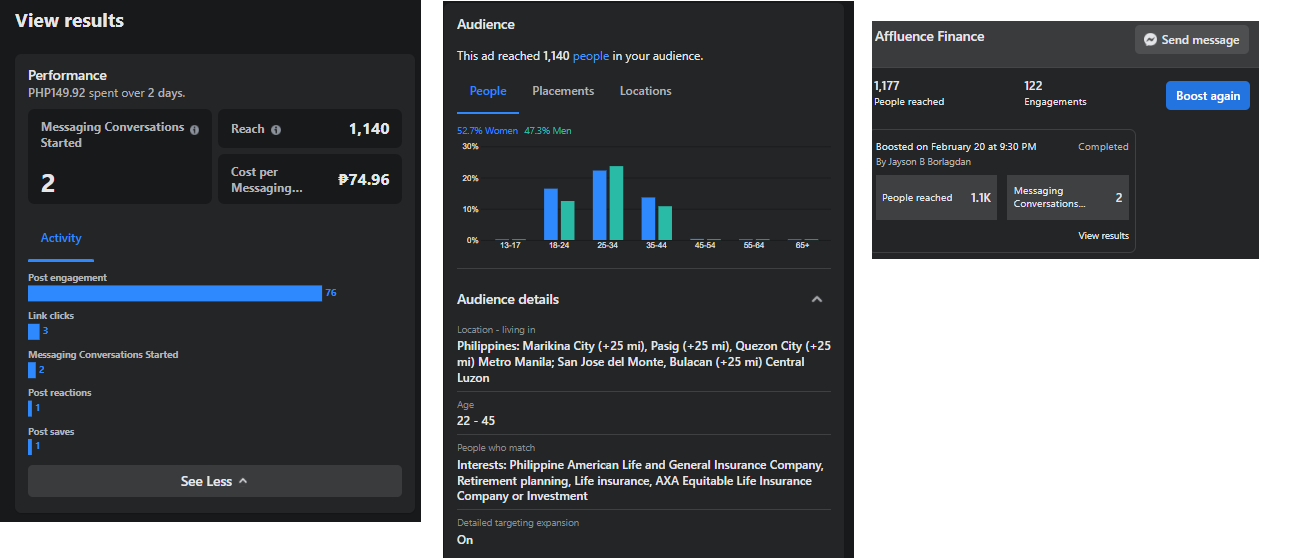Collapse the Audience details section chevron
Screen dimensions: 1294x558
(x=817, y=299)
